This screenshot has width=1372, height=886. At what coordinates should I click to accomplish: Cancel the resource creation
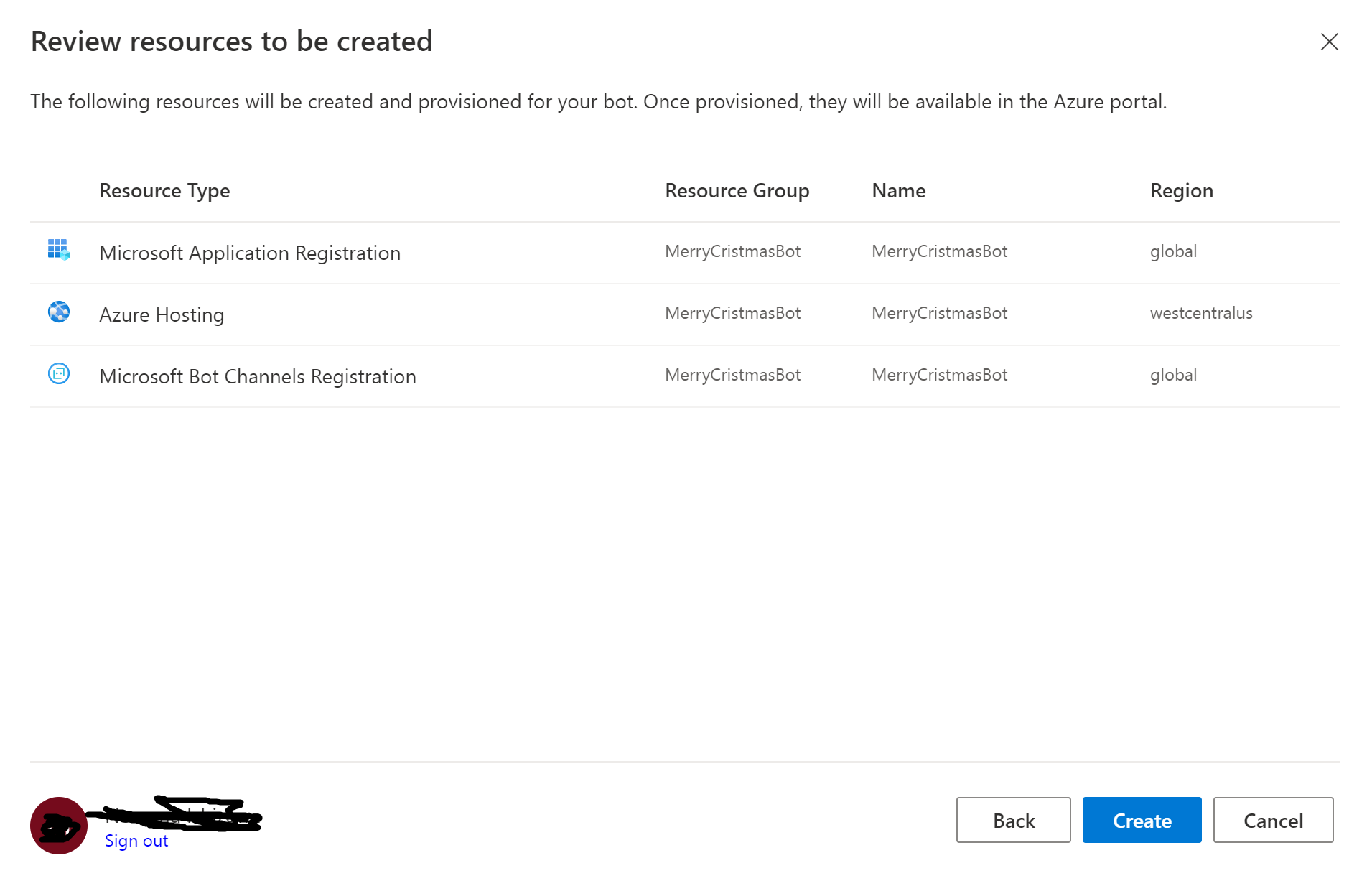tap(1272, 820)
